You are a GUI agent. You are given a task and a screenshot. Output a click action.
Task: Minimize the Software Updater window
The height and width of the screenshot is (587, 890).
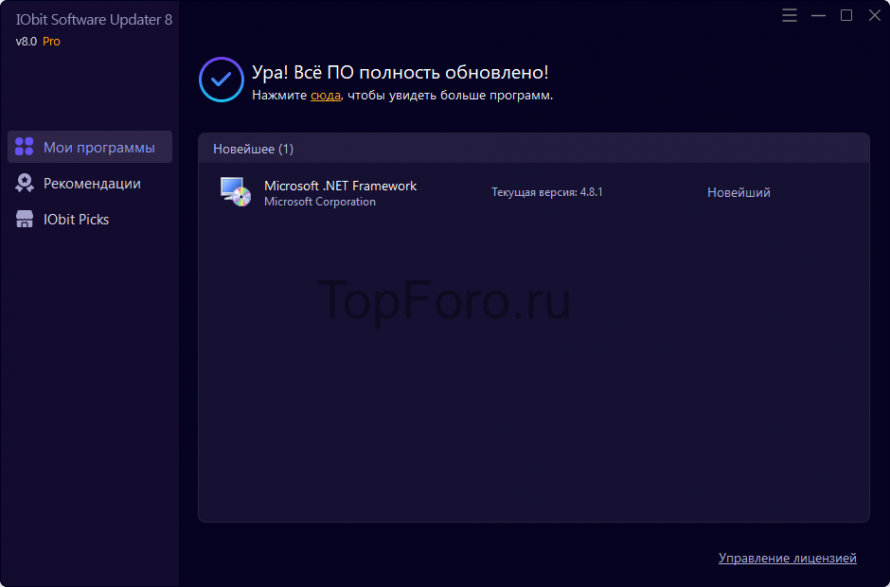pos(818,15)
